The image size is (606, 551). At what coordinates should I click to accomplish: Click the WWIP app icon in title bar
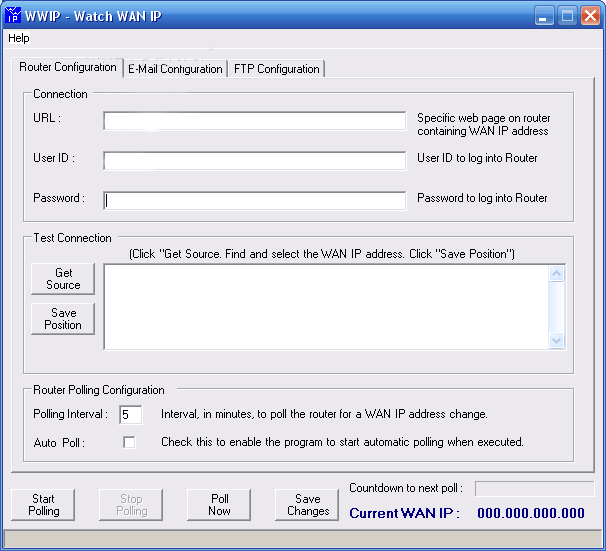13,15
